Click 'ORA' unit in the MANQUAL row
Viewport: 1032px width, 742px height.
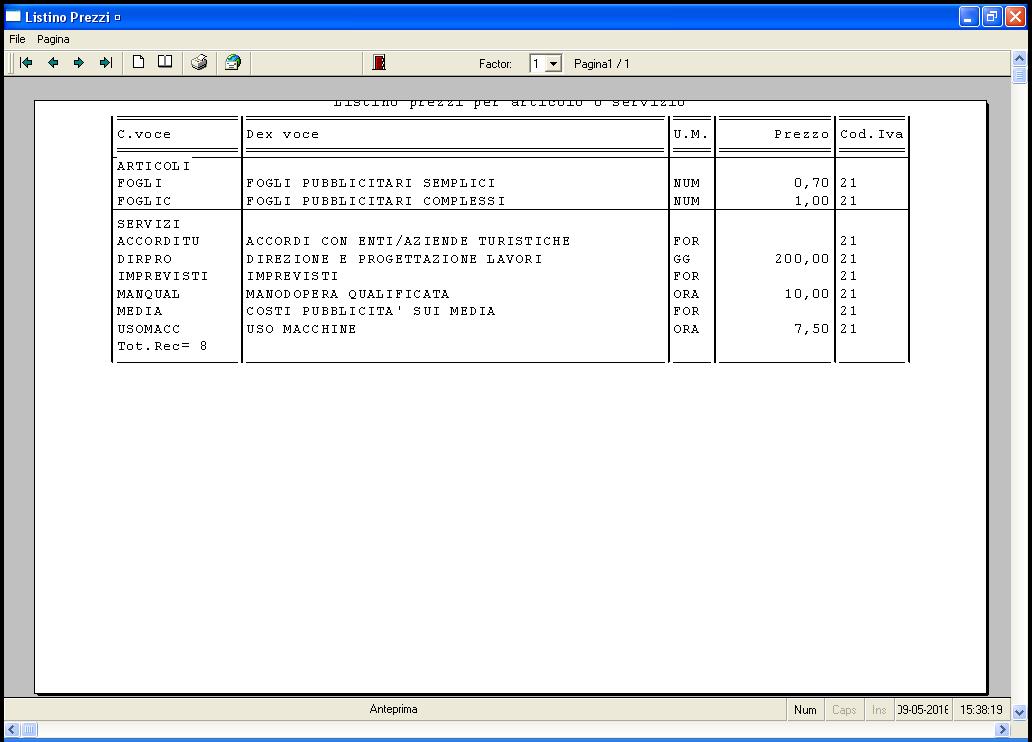click(x=686, y=294)
